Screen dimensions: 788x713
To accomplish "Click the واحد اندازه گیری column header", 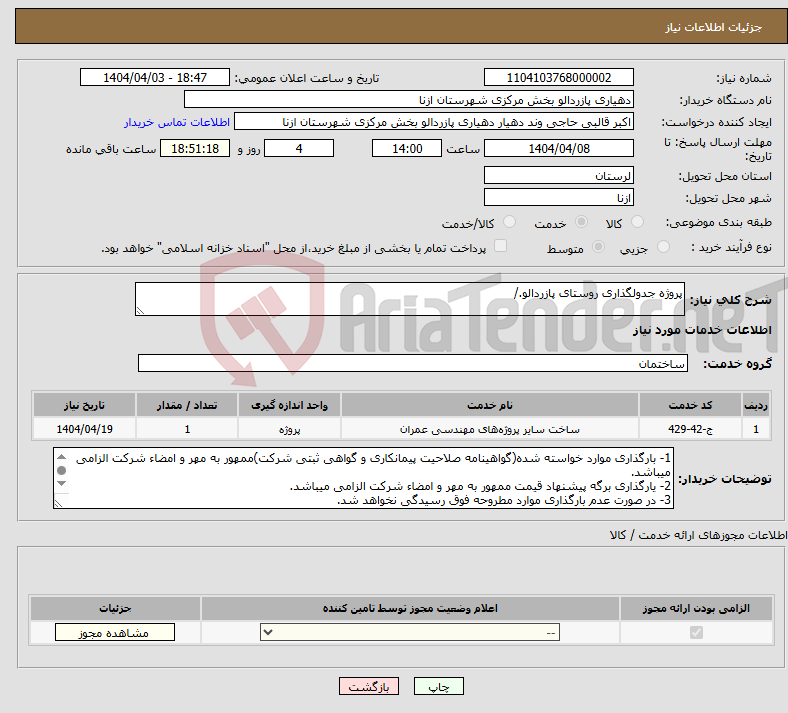I will [x=289, y=405].
